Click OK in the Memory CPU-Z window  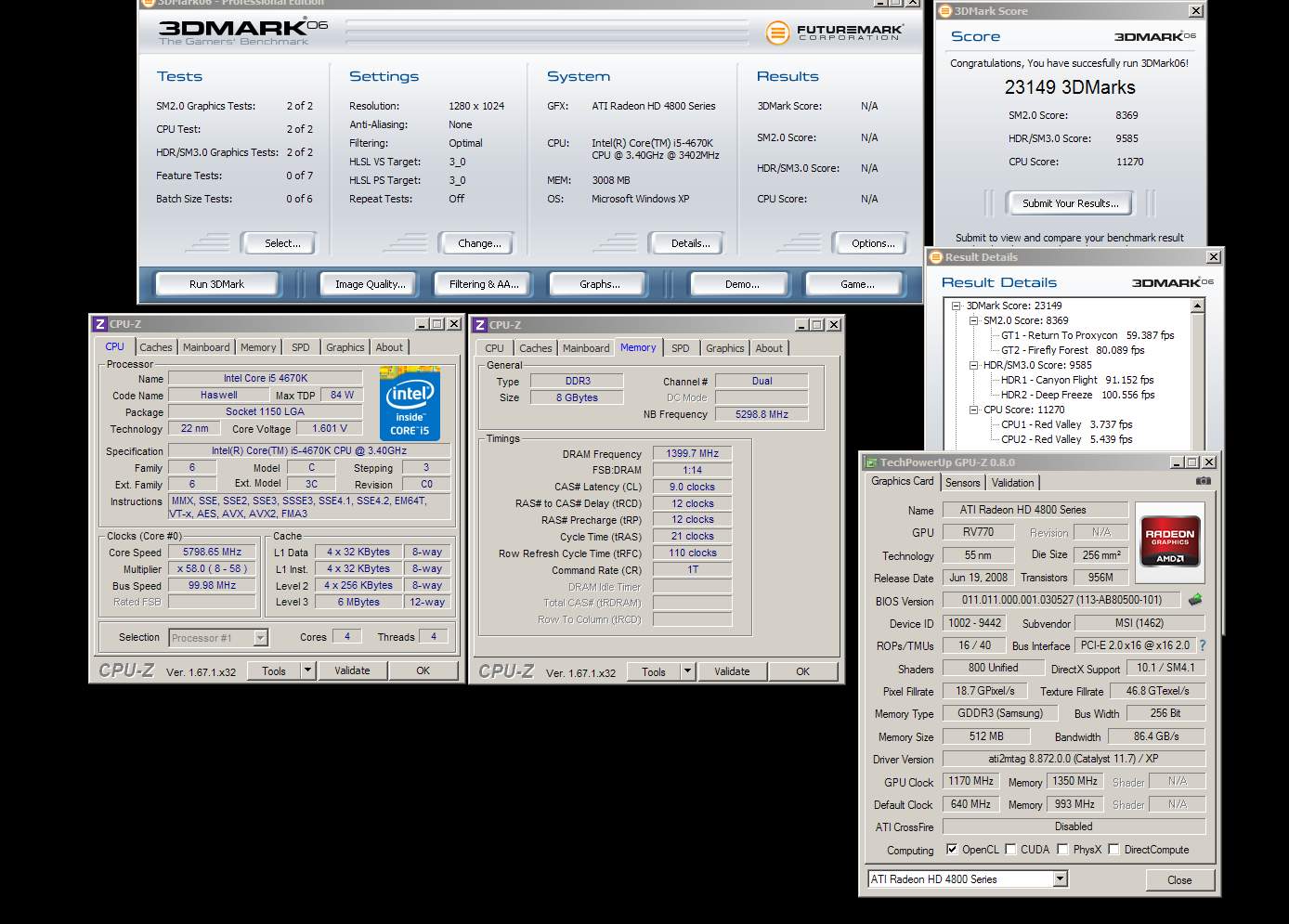[802, 671]
